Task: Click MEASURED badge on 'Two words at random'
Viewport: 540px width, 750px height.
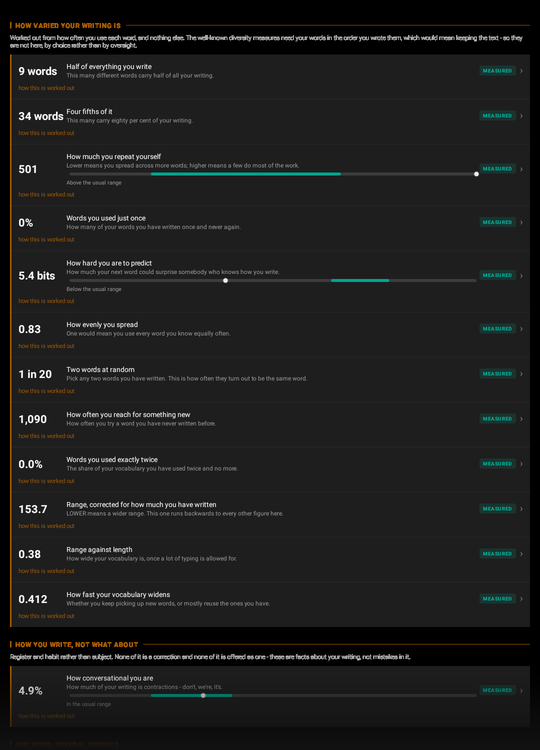Action: [x=497, y=374]
